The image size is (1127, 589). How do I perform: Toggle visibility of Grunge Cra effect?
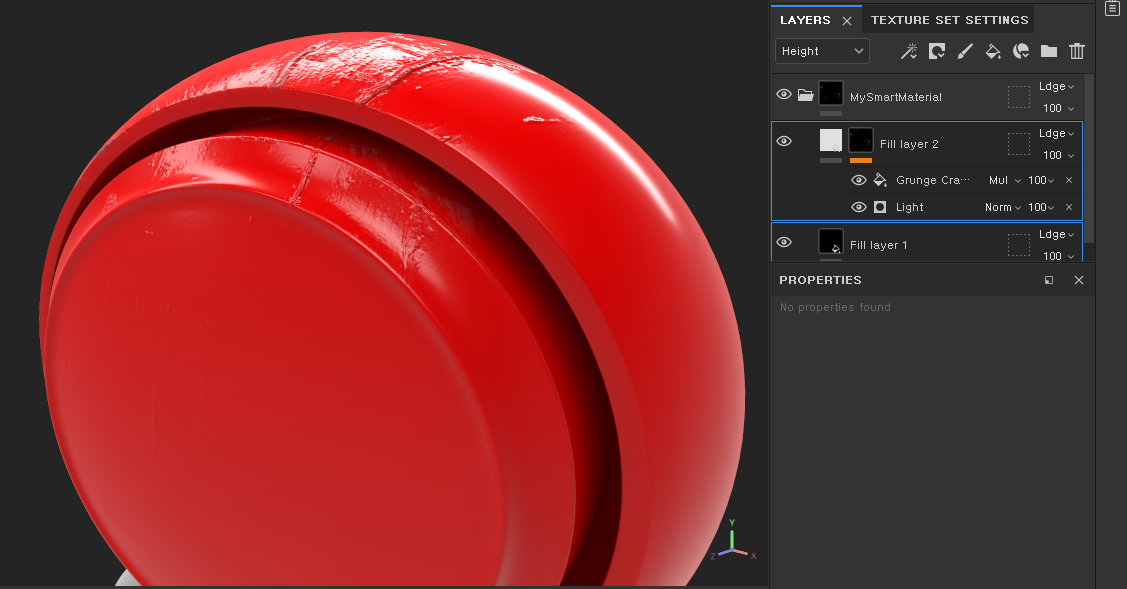[858, 180]
